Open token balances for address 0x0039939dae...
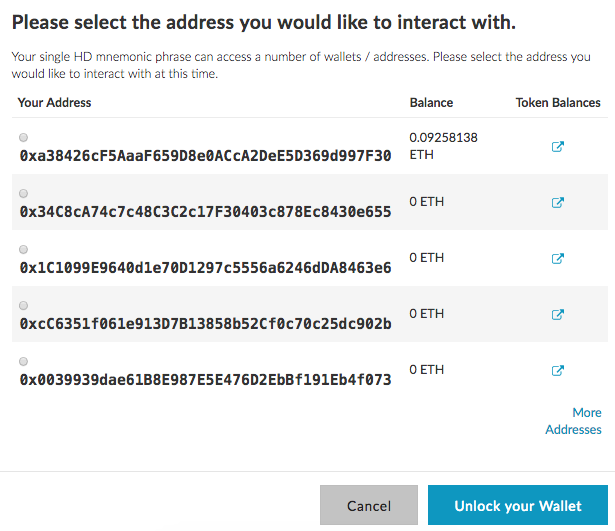615x531 pixels. pyautogui.click(x=558, y=371)
